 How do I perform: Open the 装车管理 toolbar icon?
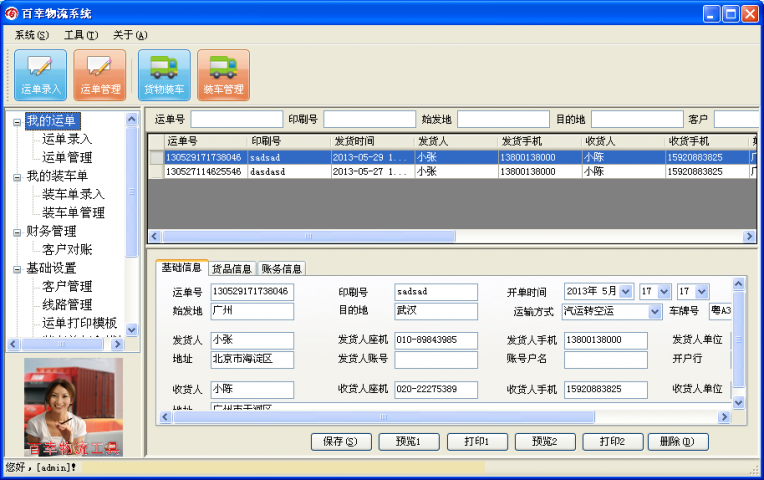(223, 75)
